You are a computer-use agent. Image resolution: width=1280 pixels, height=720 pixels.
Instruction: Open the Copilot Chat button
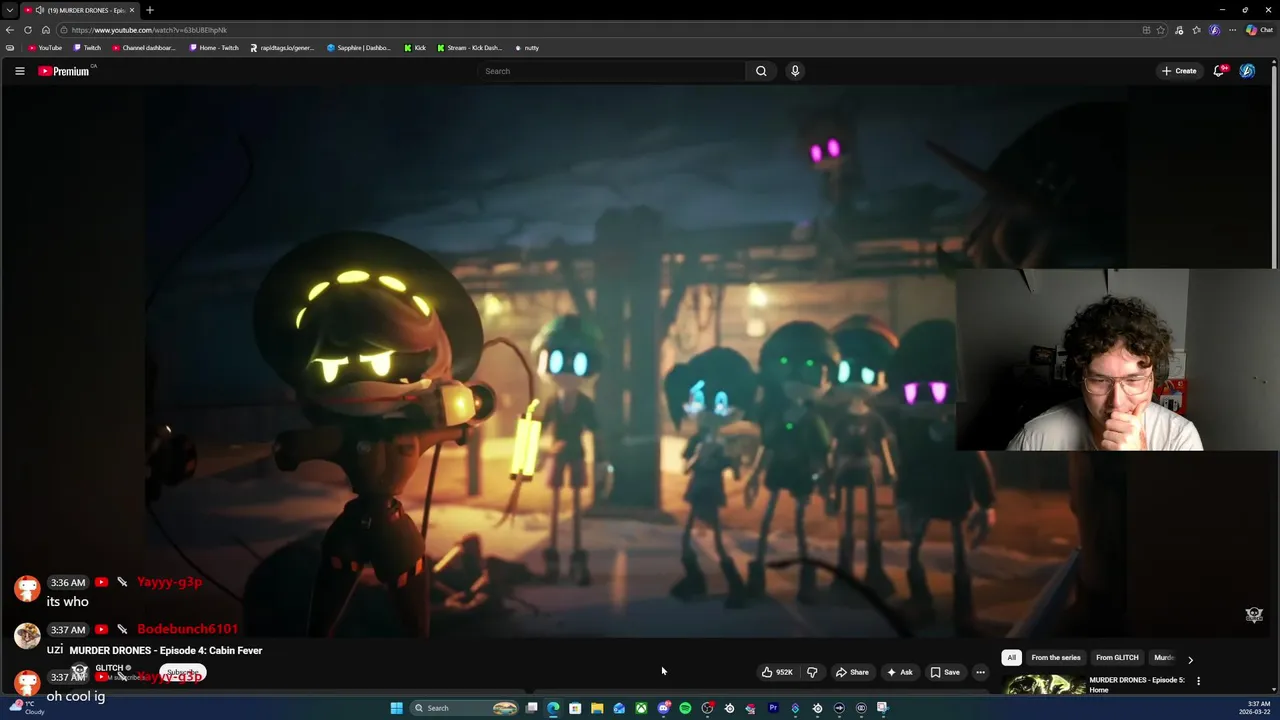pyautogui.click(x=1259, y=30)
